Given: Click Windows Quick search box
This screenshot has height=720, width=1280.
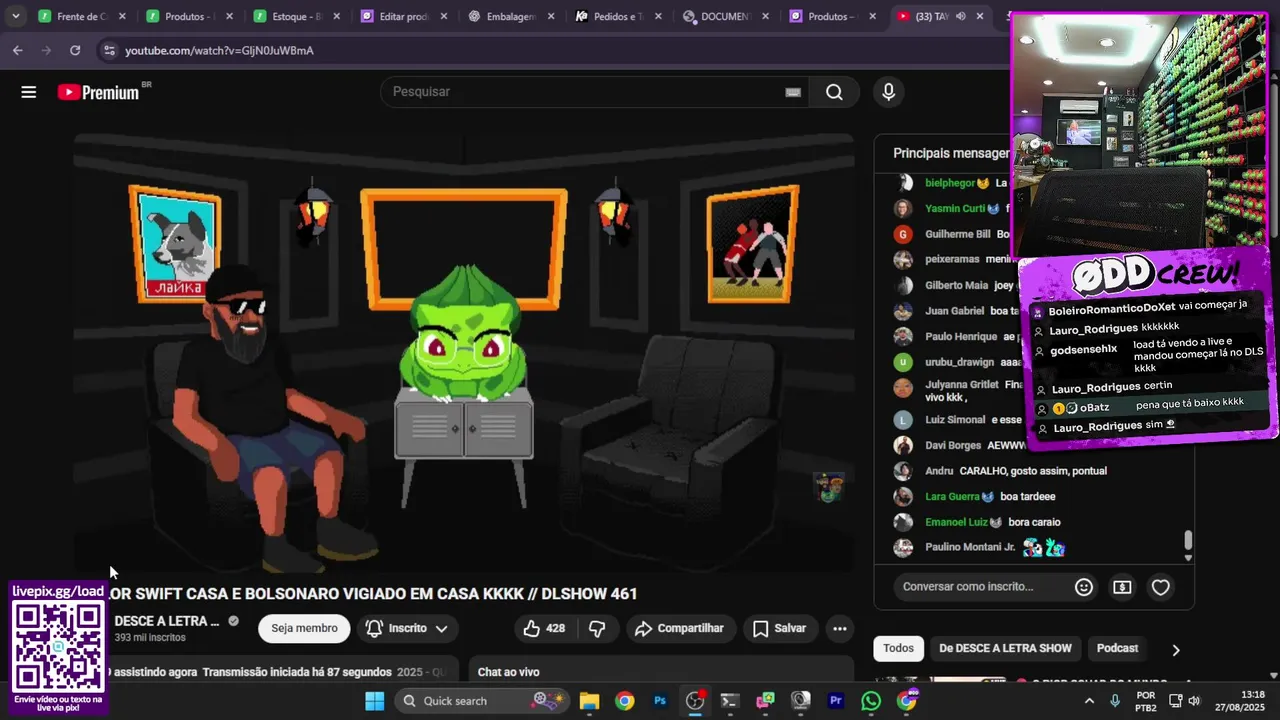Looking at the screenshot, I should [x=480, y=701].
